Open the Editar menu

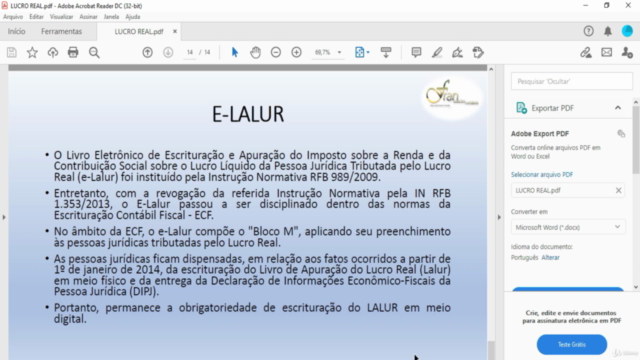tap(36, 17)
